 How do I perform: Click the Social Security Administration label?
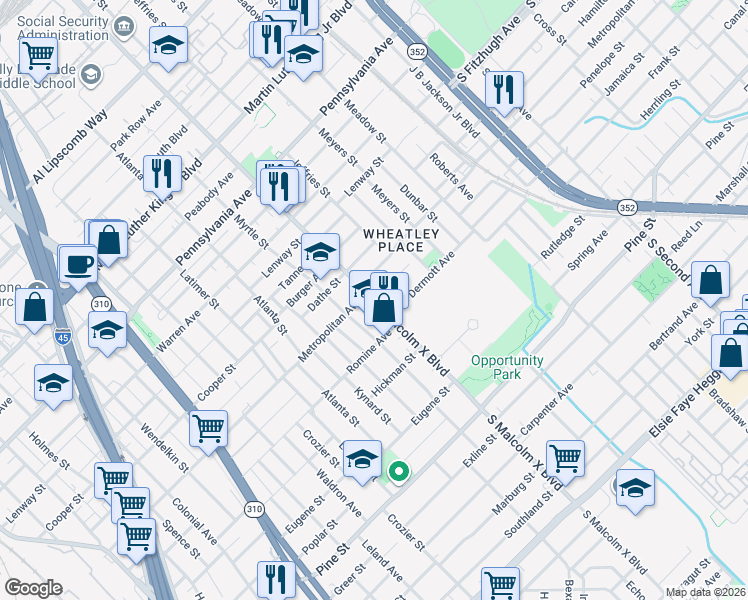63,28
